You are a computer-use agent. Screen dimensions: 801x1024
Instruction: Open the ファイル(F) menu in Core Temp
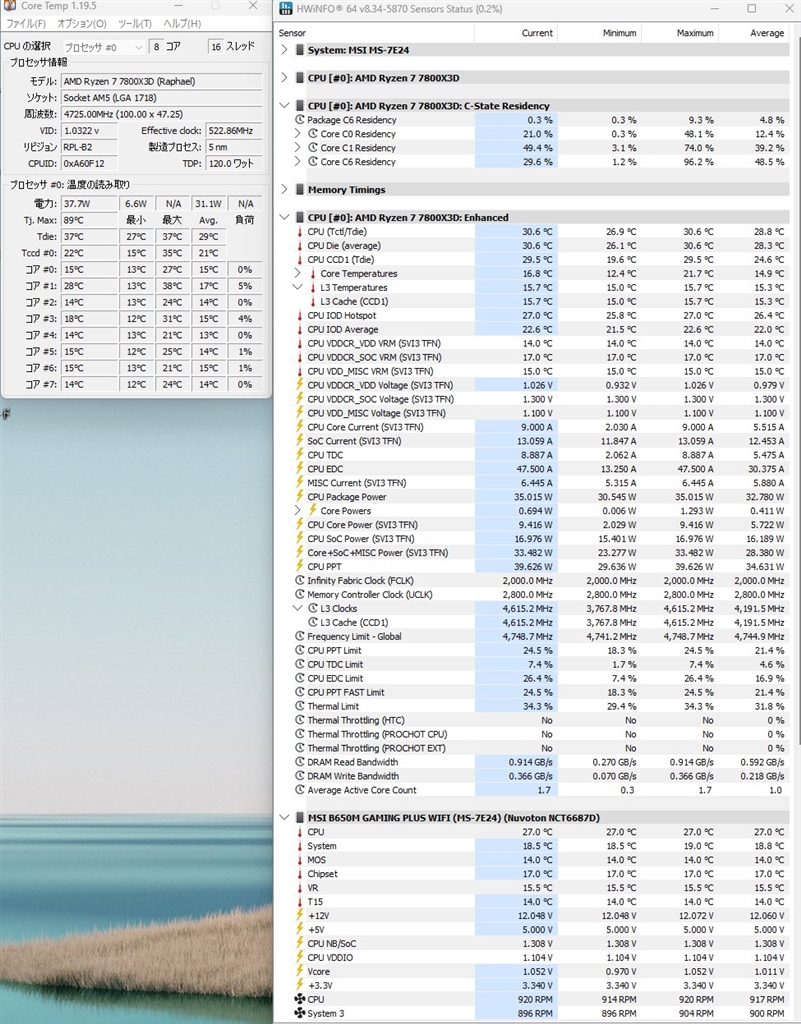click(25, 24)
